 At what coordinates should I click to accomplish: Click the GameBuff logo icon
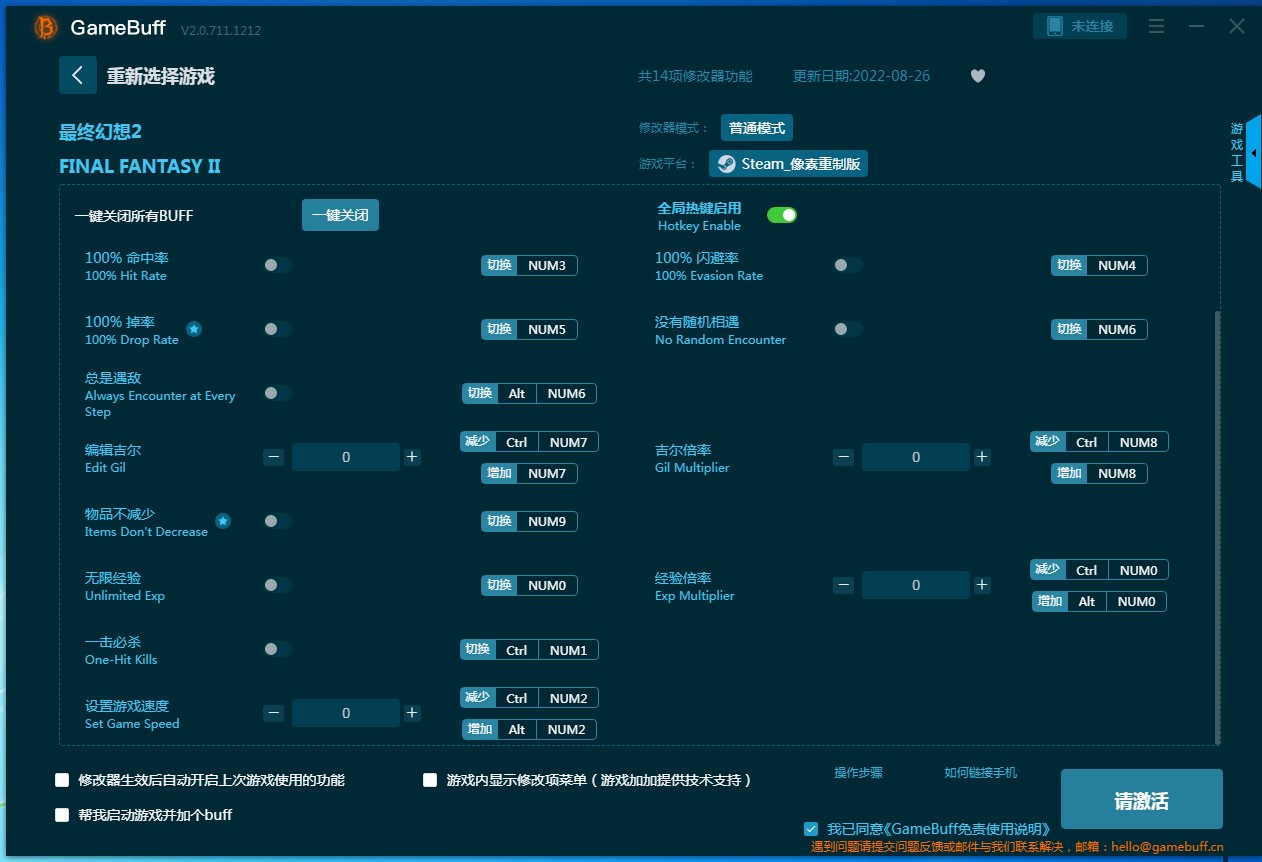click(46, 28)
